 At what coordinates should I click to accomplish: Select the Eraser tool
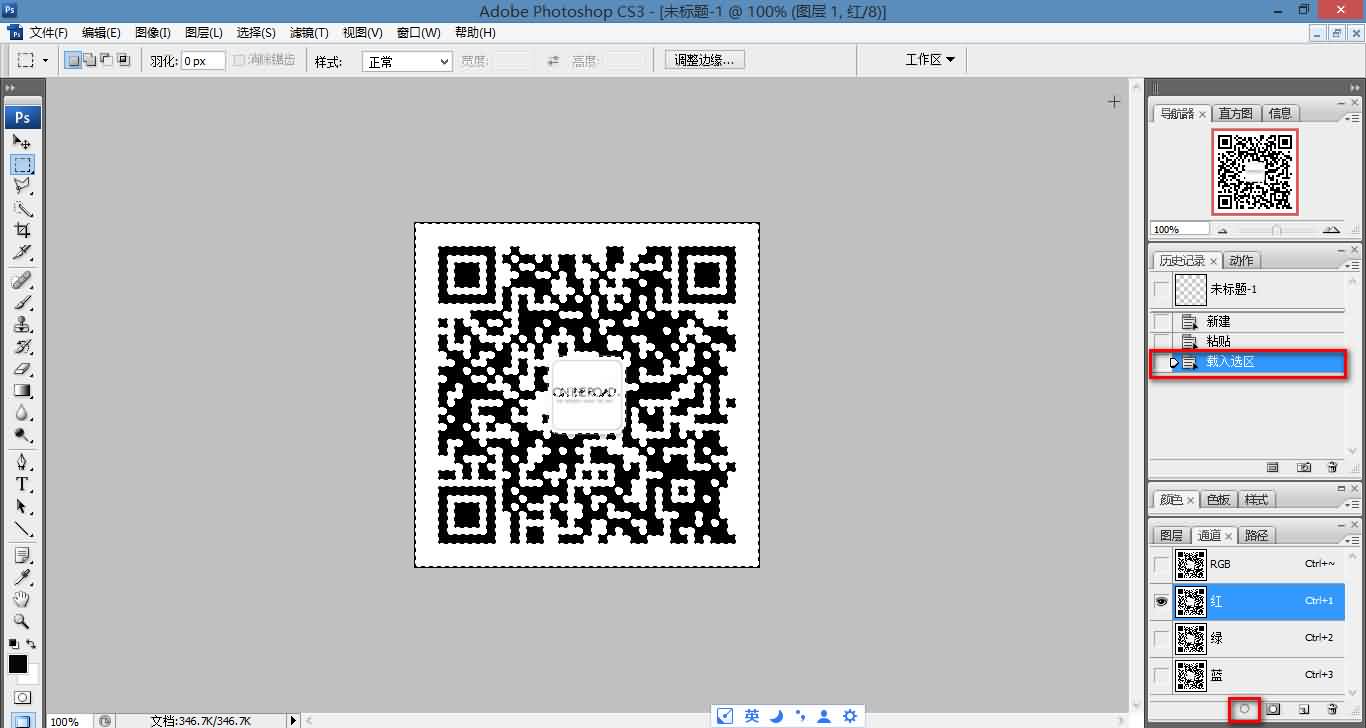tap(23, 368)
